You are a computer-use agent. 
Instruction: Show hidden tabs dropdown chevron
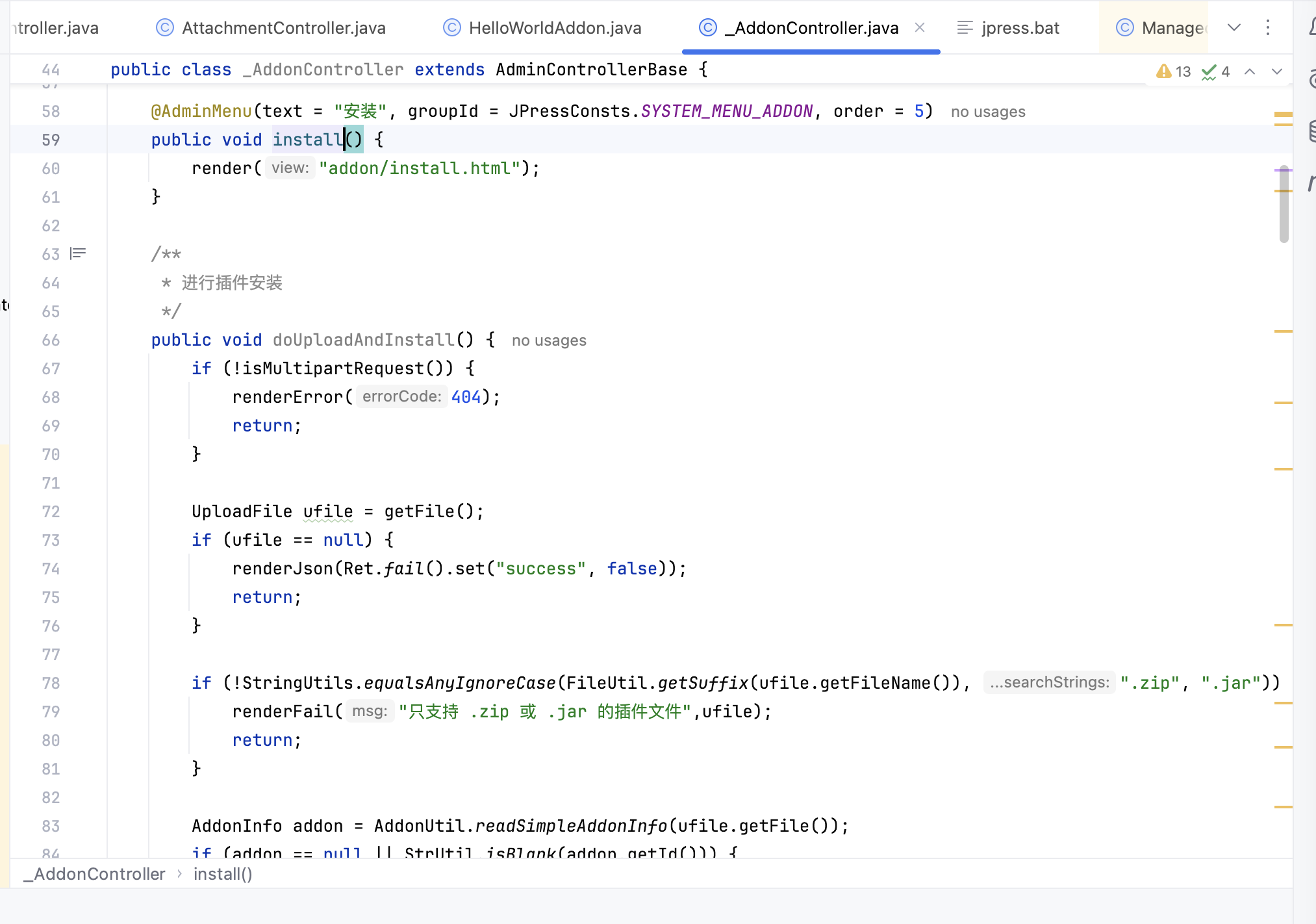1234,27
